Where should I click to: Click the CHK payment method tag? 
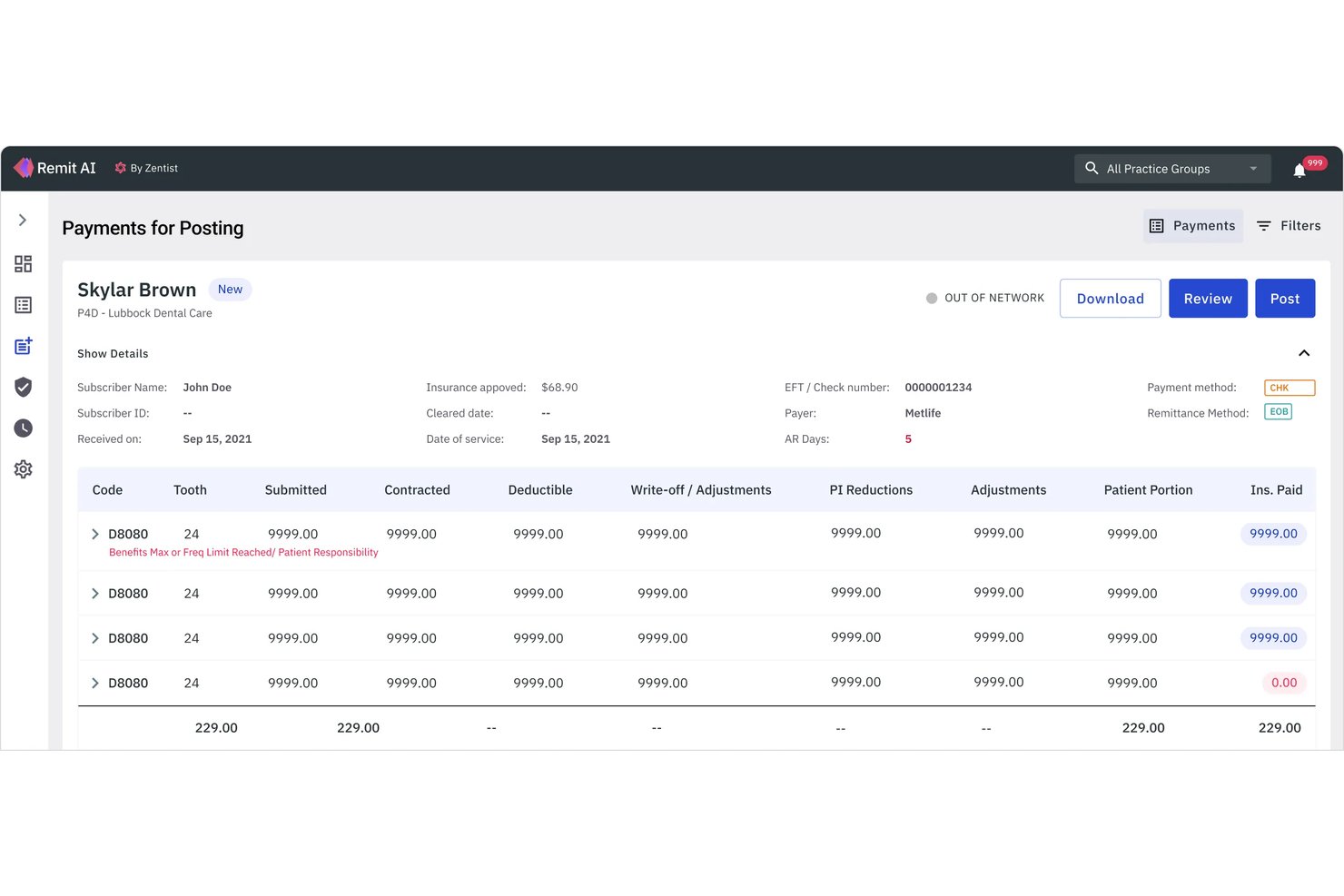(x=1290, y=388)
